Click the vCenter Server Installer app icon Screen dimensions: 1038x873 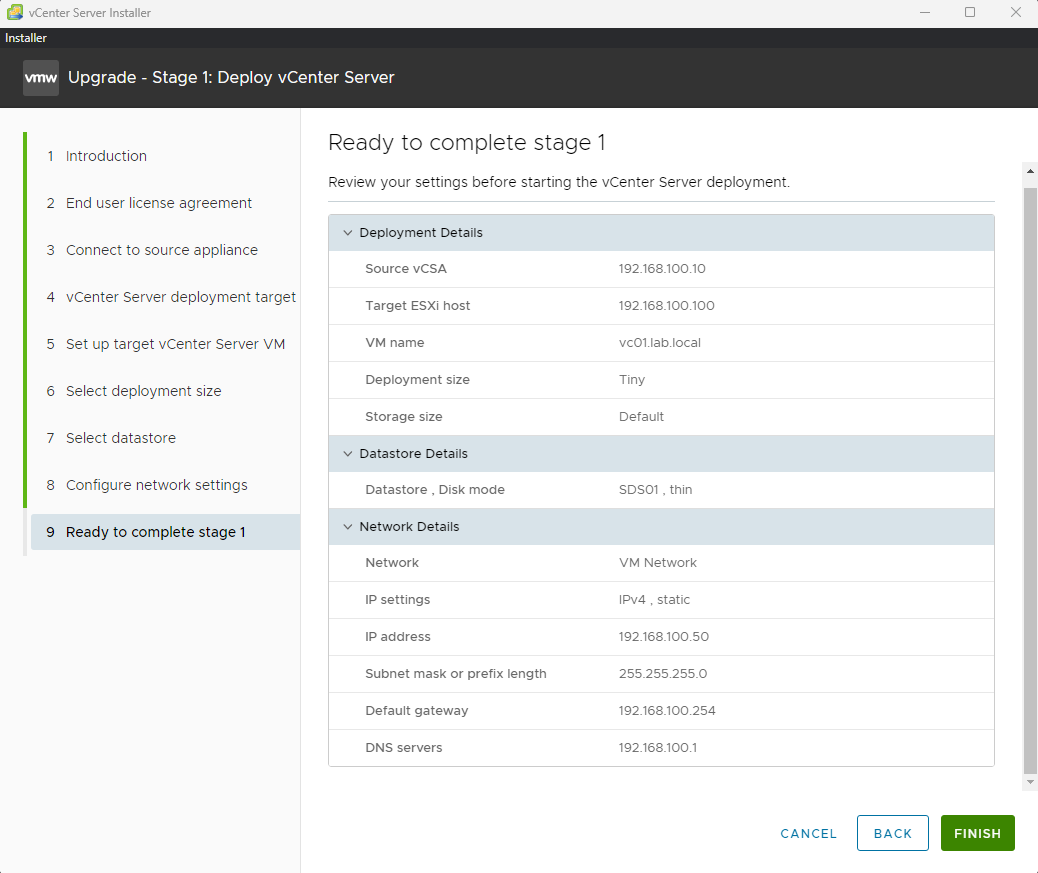pyautogui.click(x=15, y=12)
